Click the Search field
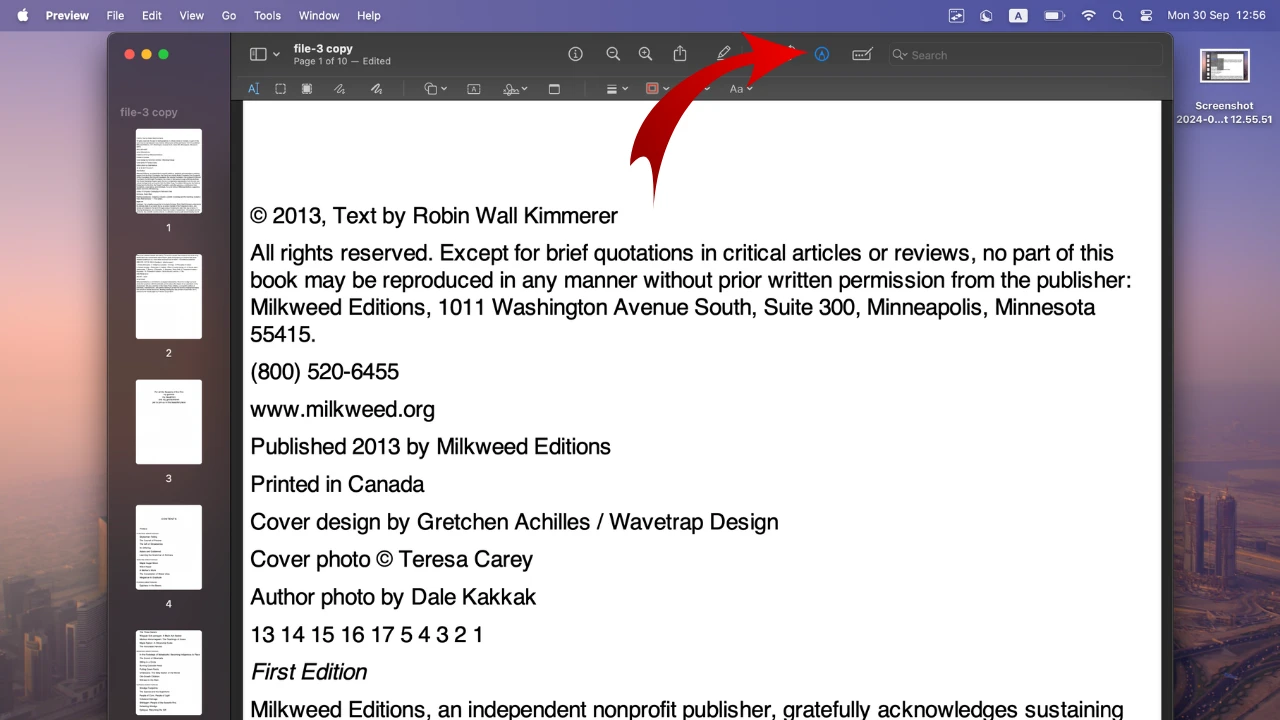This screenshot has height=720, width=1280. pos(1026,55)
